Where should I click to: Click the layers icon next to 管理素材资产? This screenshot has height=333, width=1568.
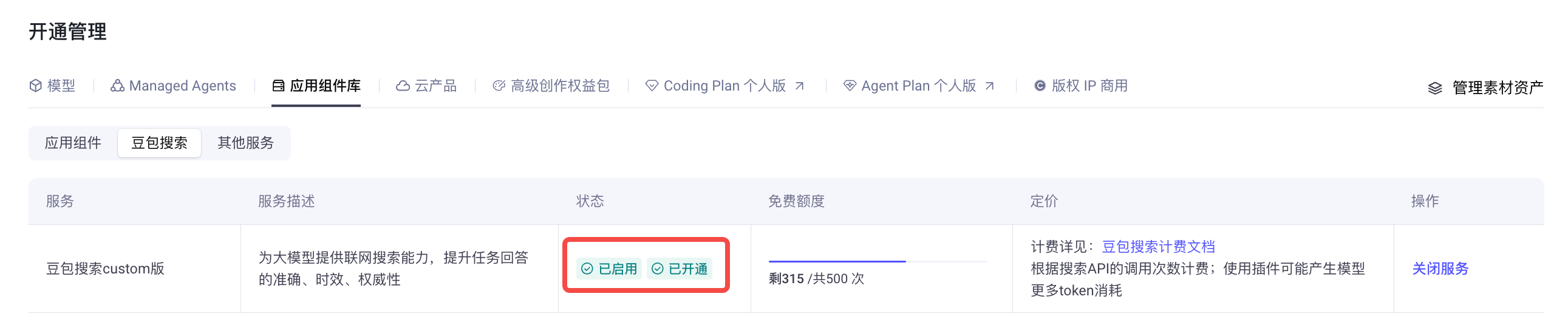pyautogui.click(x=1434, y=88)
